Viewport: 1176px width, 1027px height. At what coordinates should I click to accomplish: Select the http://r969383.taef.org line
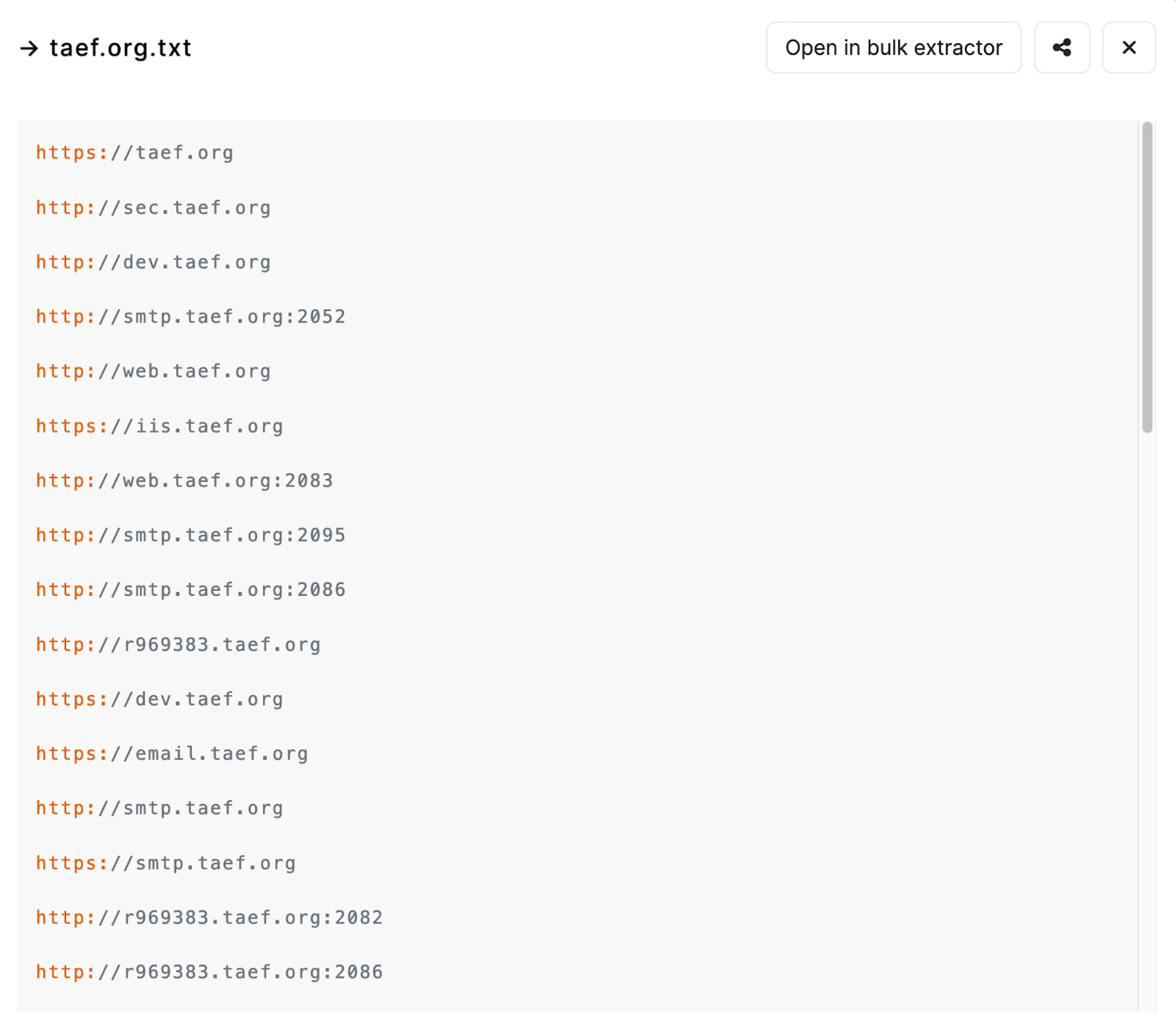178,644
